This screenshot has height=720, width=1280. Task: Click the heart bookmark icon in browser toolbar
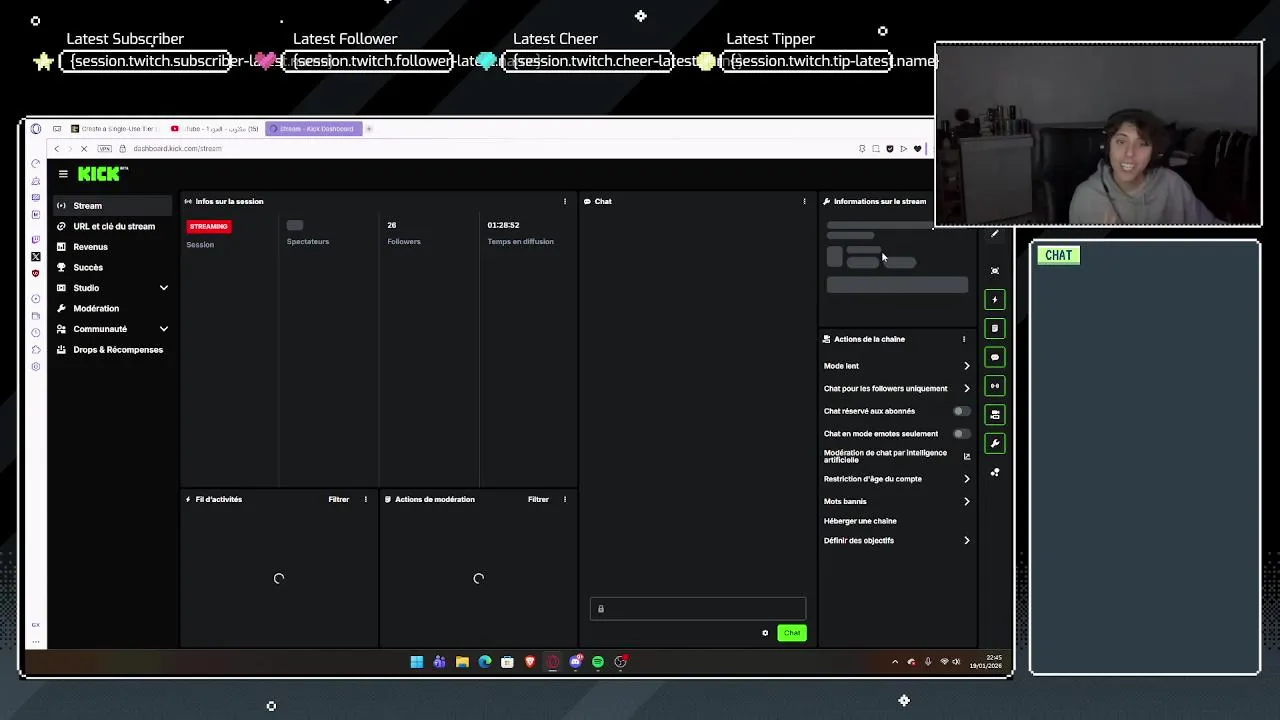[917, 149]
